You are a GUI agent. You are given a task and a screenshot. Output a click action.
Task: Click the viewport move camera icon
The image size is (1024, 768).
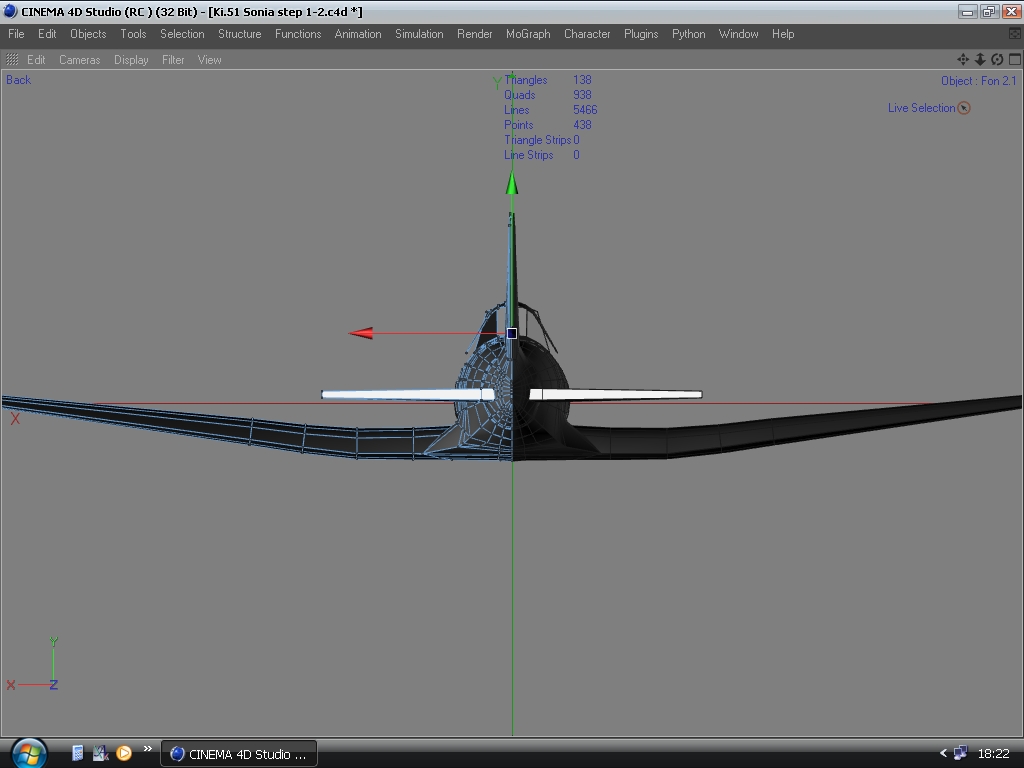click(x=963, y=60)
